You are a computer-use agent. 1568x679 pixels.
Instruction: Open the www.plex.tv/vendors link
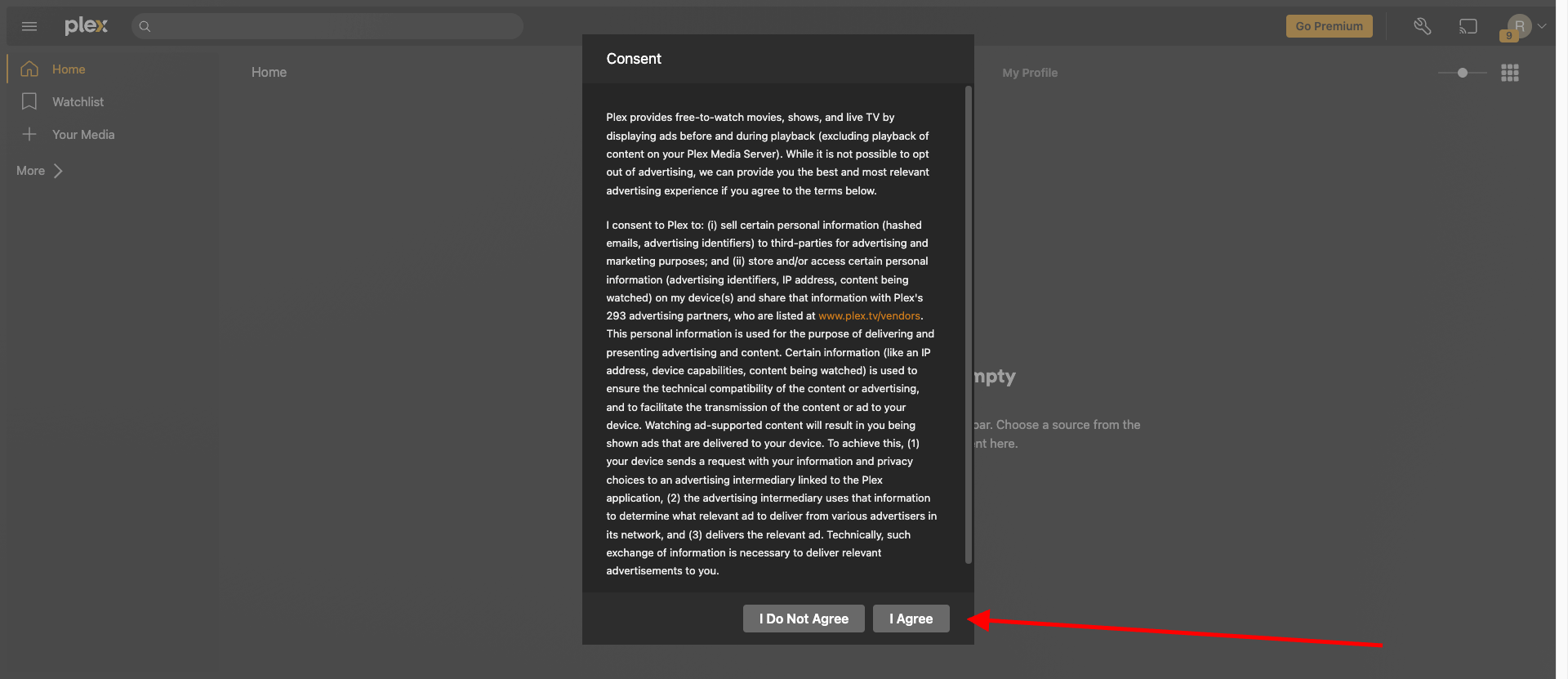(869, 316)
